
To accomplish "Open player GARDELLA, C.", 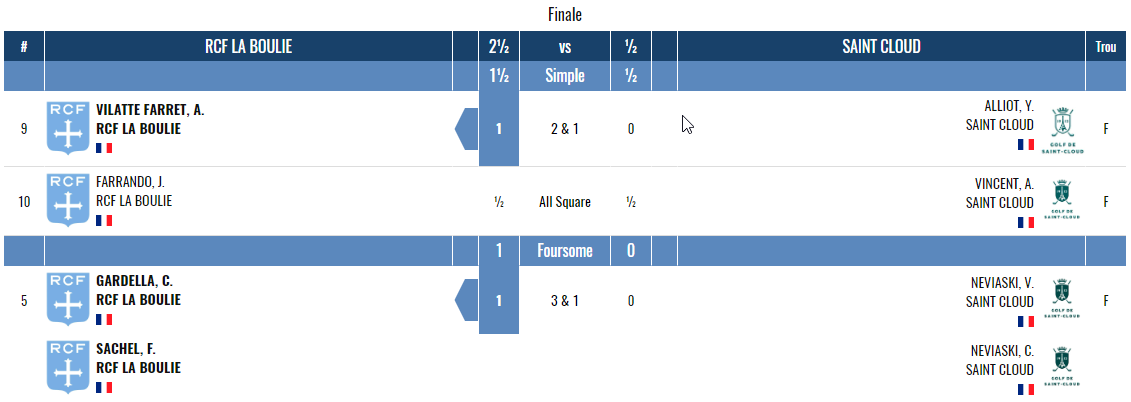I will click(x=134, y=281).
